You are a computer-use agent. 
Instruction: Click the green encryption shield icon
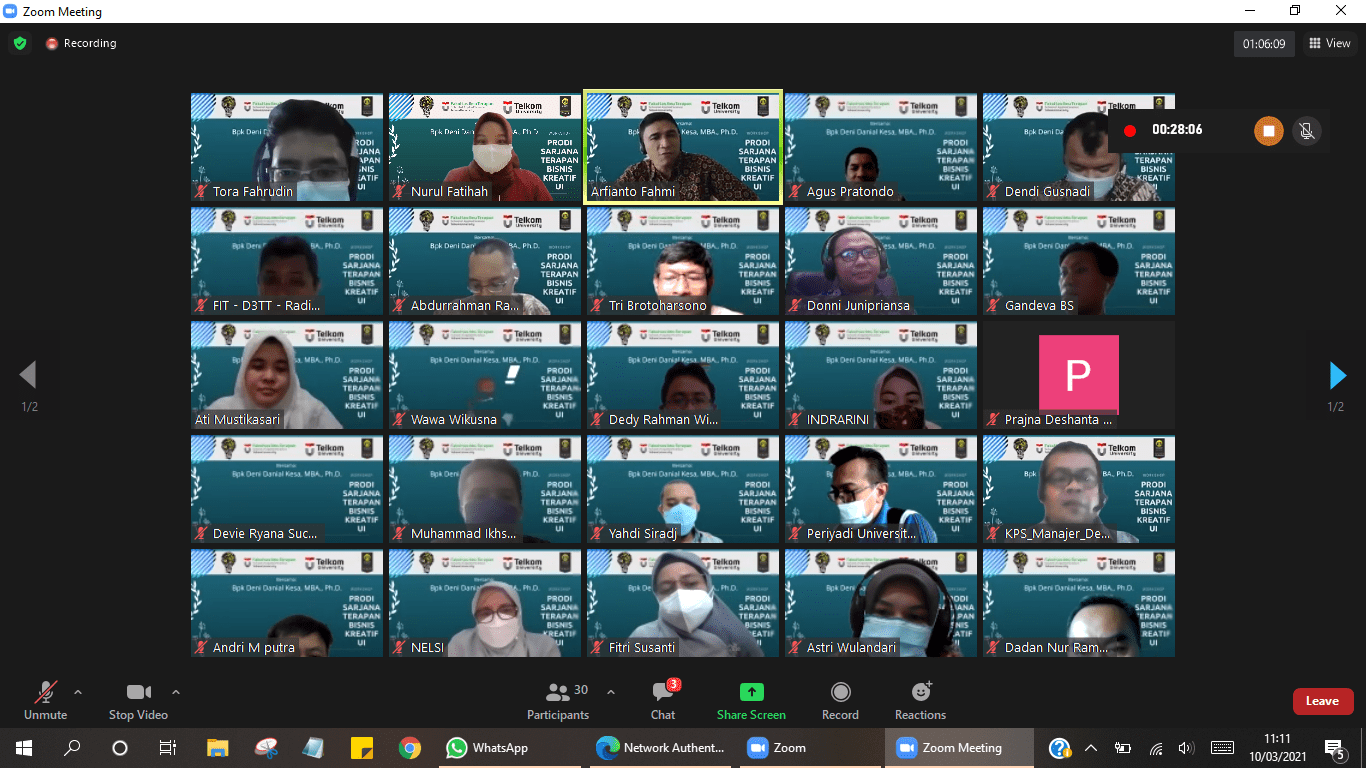20,43
